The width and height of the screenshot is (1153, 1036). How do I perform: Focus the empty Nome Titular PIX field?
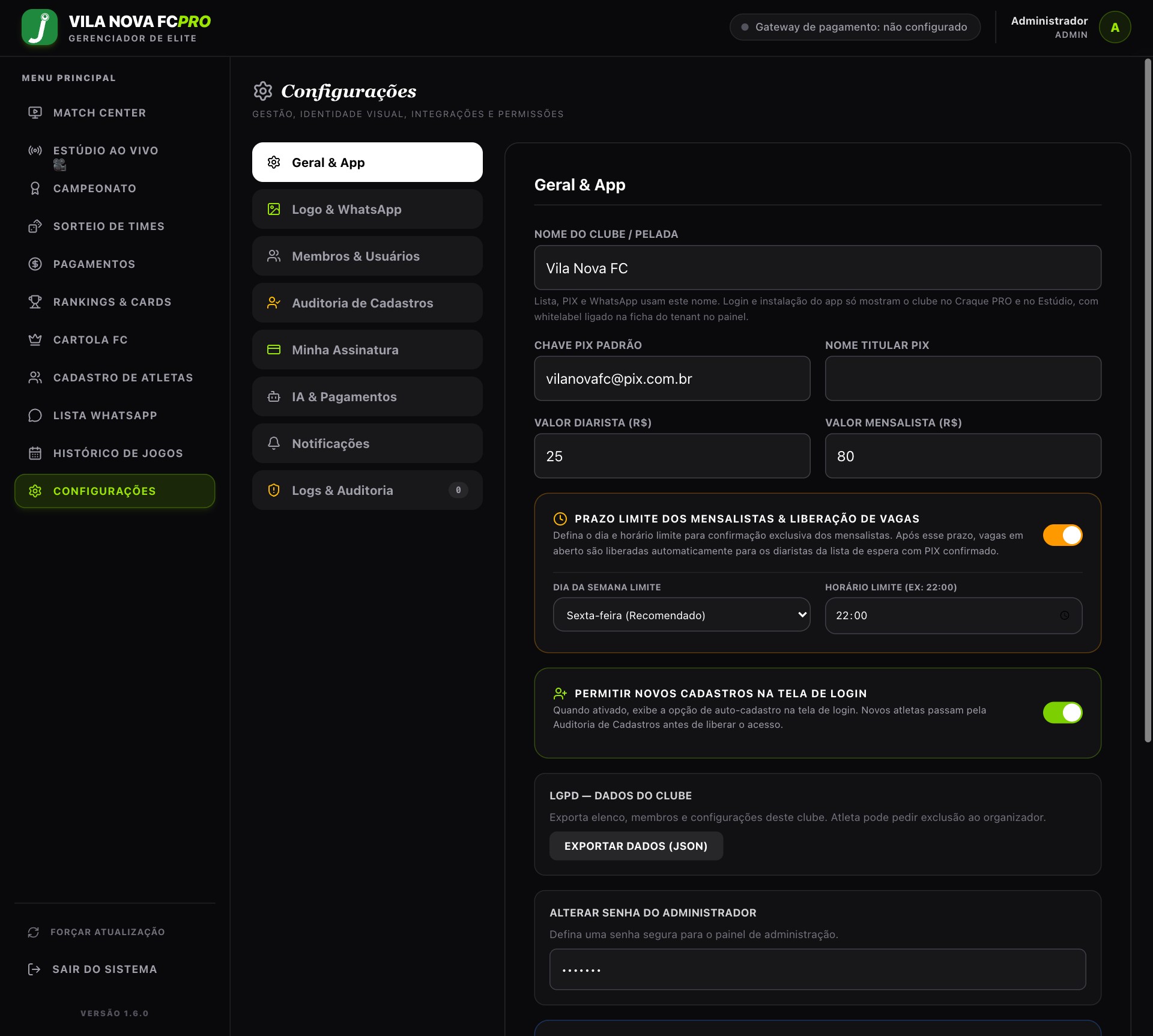963,379
